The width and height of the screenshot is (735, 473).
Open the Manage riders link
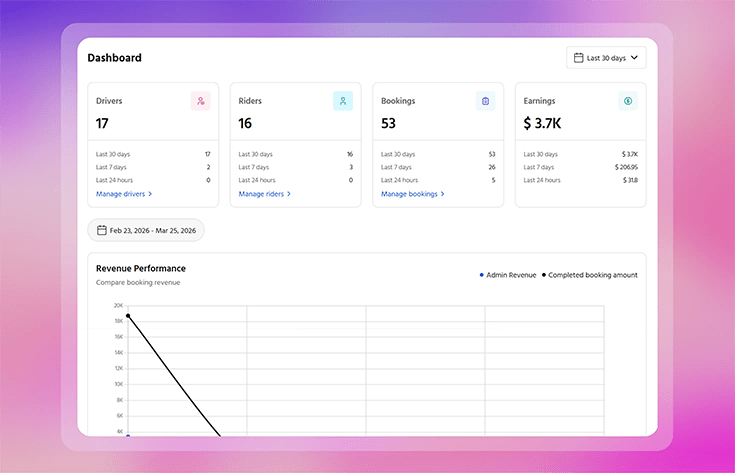click(265, 194)
